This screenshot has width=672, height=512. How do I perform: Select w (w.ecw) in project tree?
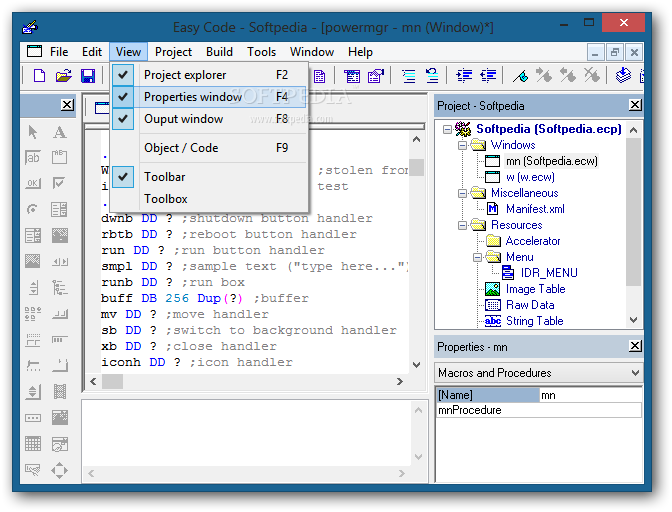pos(530,177)
